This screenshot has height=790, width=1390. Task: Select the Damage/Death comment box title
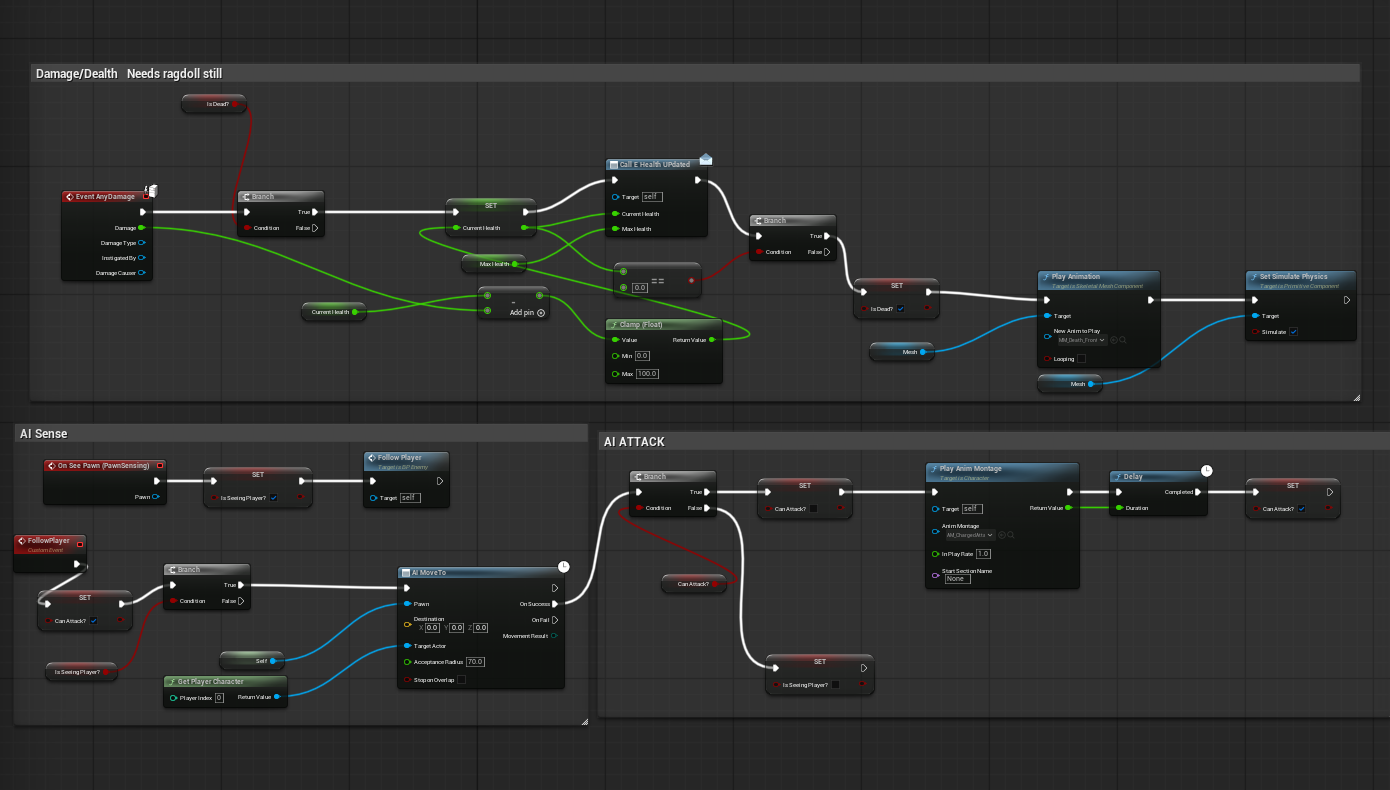pos(129,74)
